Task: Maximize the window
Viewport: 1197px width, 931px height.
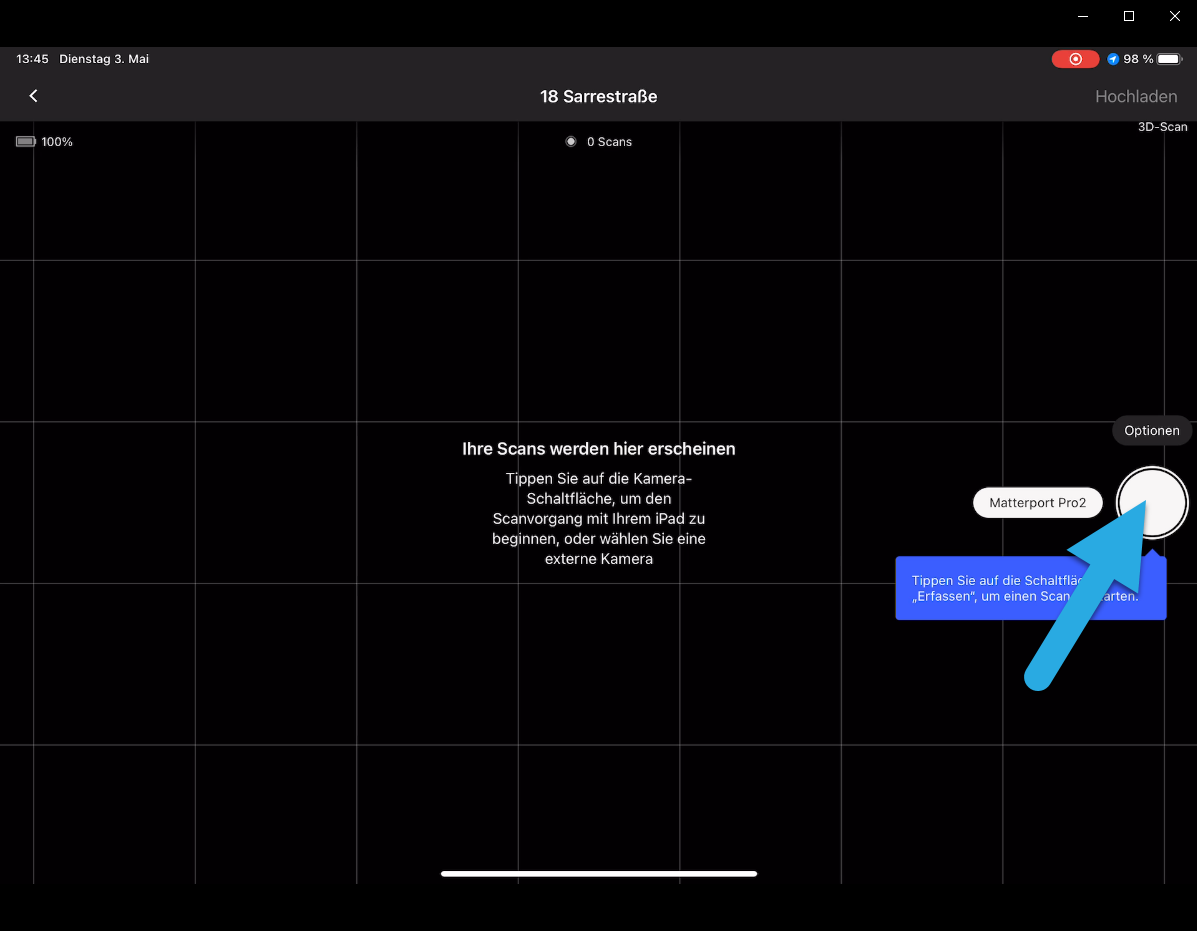Action: click(x=1128, y=16)
